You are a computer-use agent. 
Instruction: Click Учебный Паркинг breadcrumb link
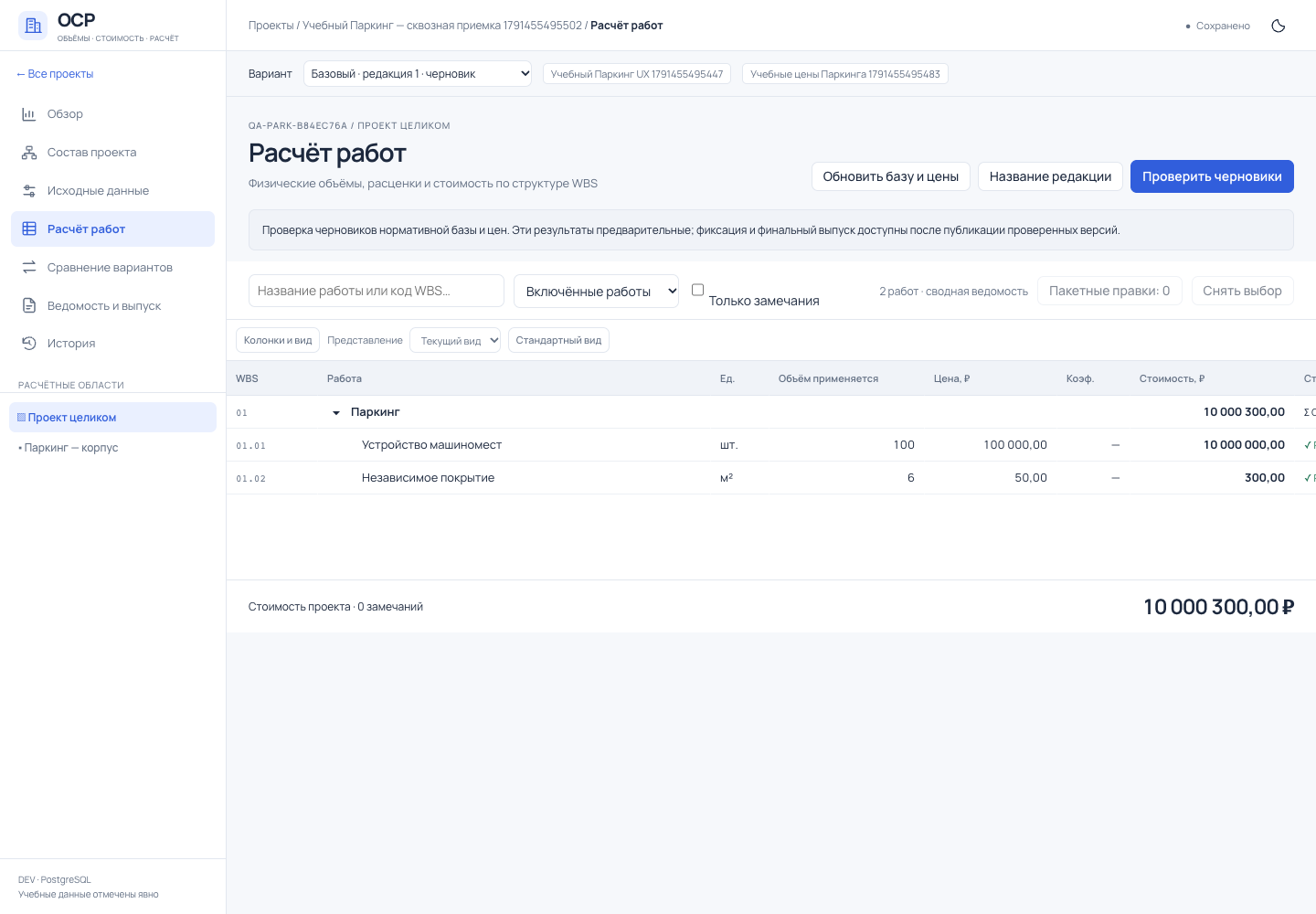pyautogui.click(x=441, y=26)
